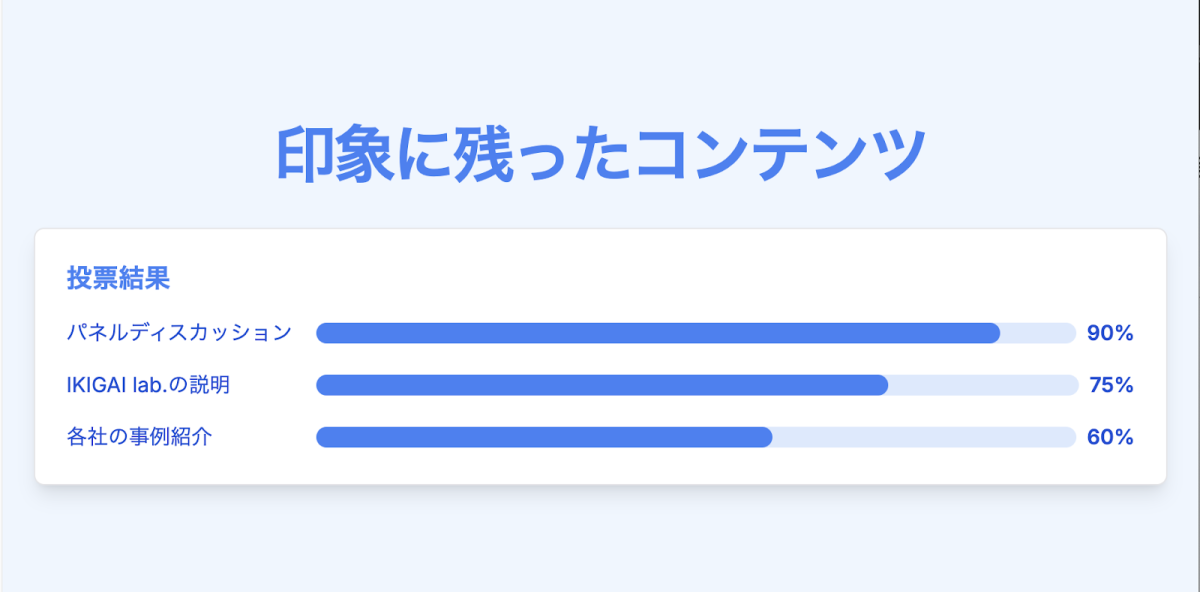Click the unfilled section of IKIGAI lab. bar

(x=980, y=385)
